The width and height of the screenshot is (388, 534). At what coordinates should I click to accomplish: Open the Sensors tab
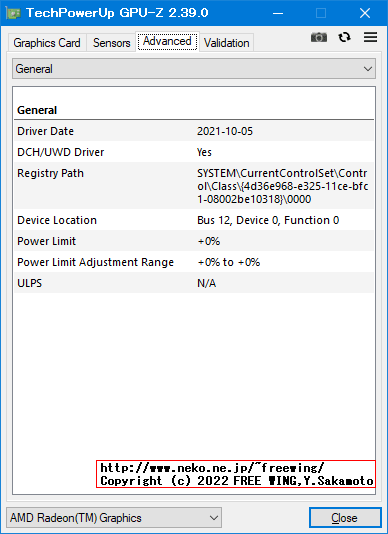pos(111,43)
